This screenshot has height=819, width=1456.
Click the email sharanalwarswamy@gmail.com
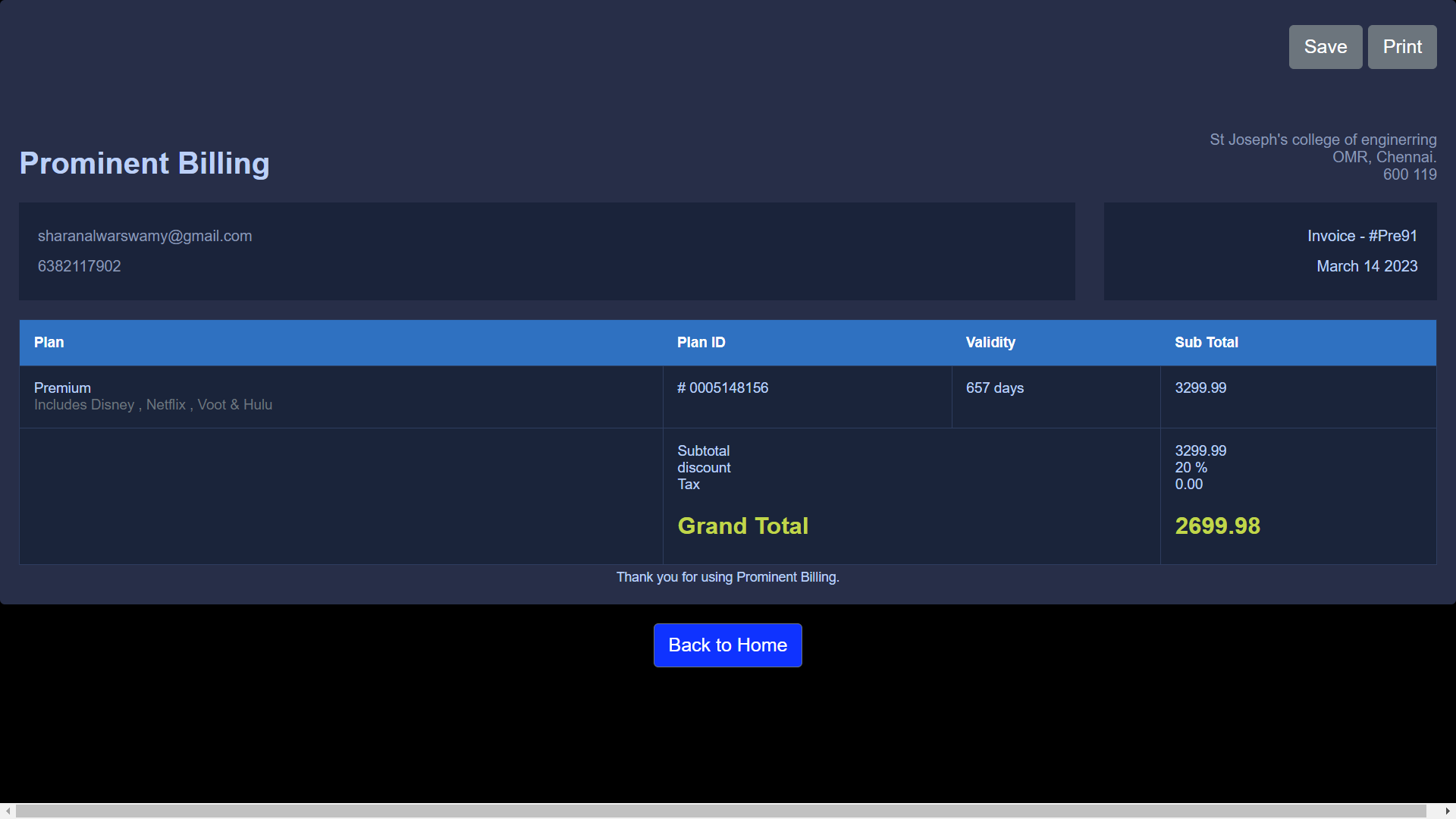pos(145,236)
